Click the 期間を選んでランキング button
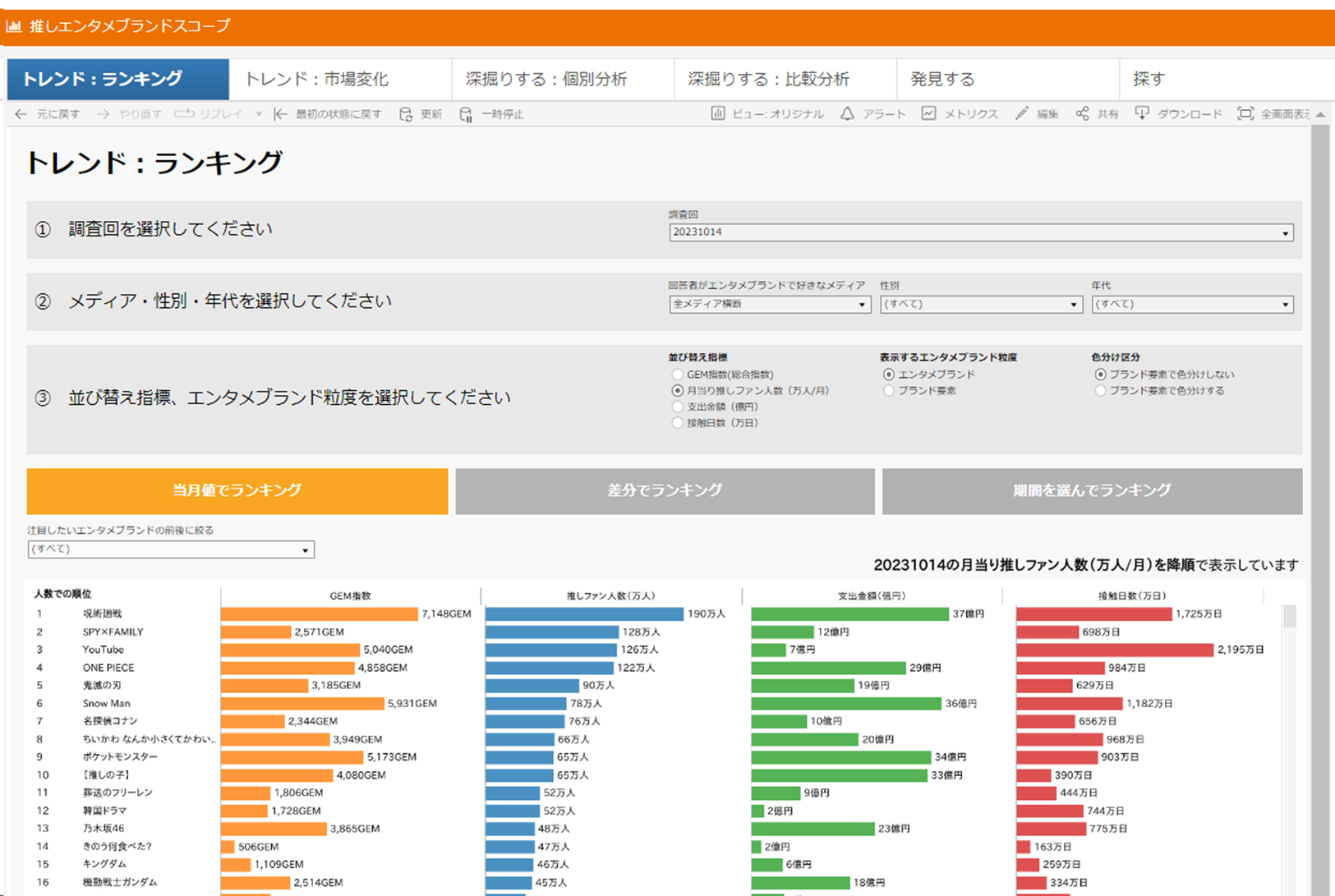Image resolution: width=1335 pixels, height=896 pixels. (x=1093, y=491)
